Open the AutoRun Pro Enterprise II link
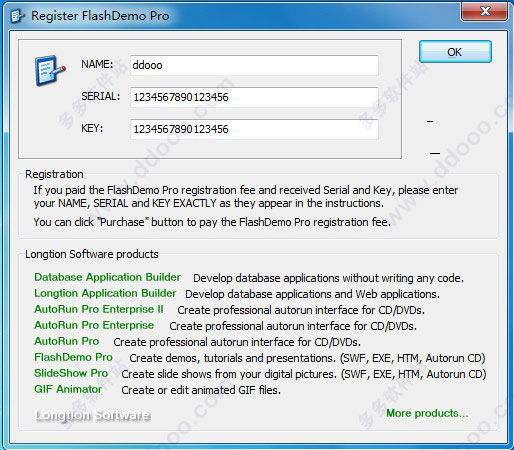Screen dimensions: 514x450 click(99, 309)
